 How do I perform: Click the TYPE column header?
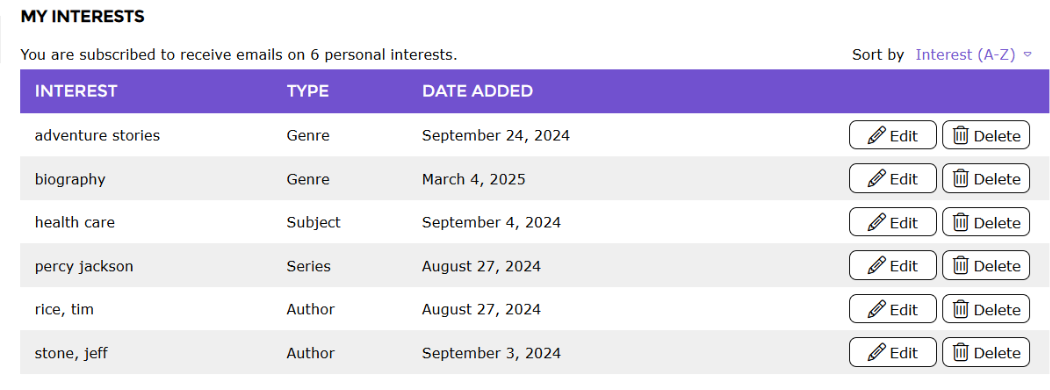(307, 91)
